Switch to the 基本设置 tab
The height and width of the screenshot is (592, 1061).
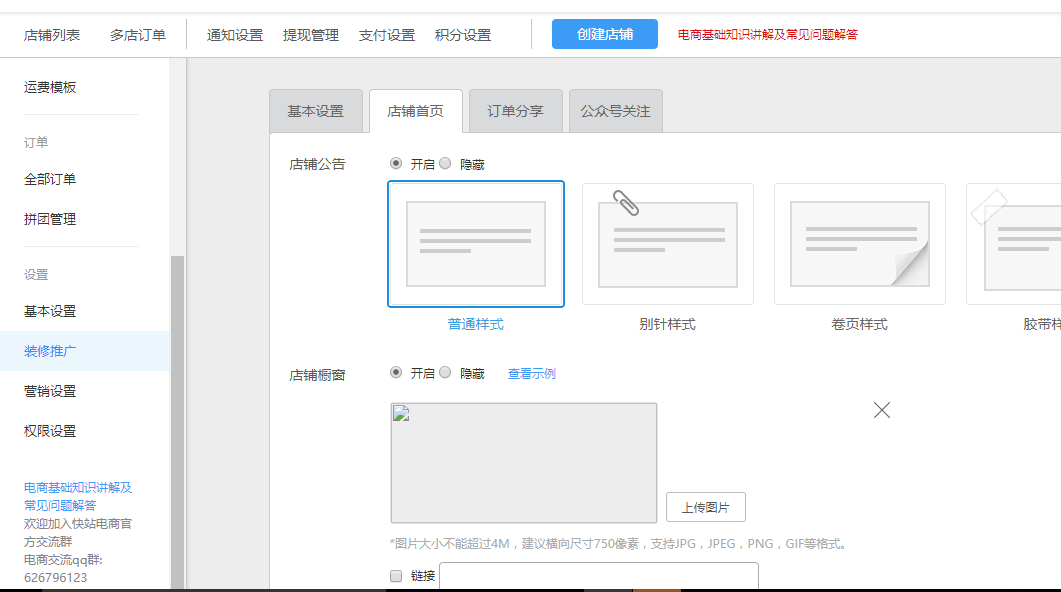316,112
